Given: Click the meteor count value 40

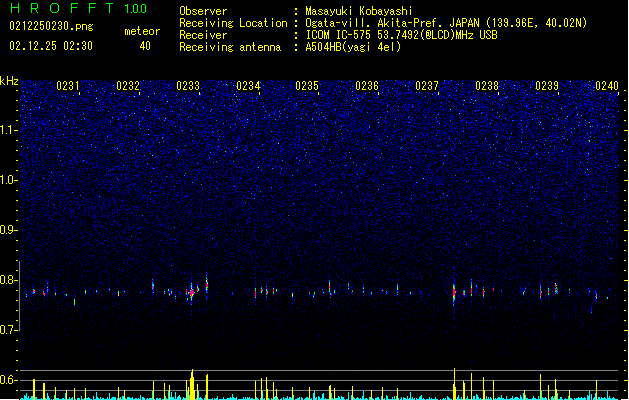Looking at the screenshot, I should point(145,46).
